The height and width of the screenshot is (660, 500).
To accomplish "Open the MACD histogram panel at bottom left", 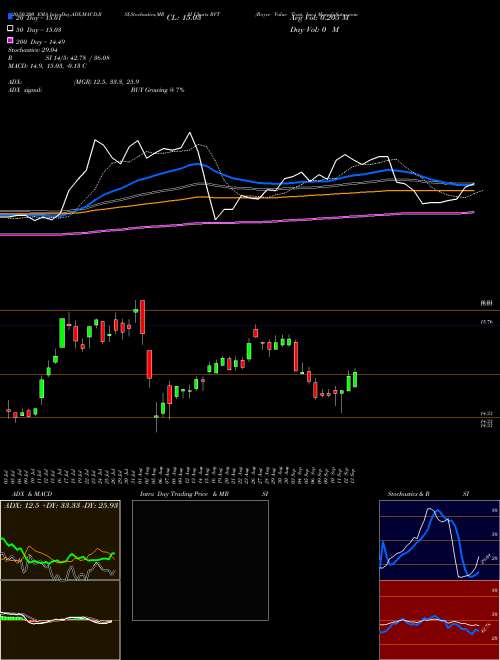I will [60, 620].
